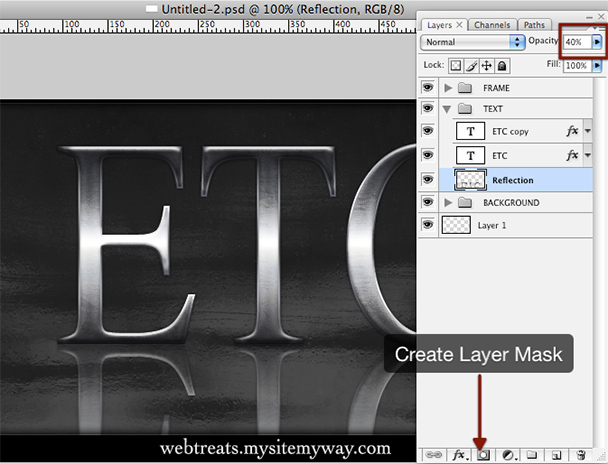Click the Layer 1 thumbnail
The image size is (608, 464).
click(456, 225)
